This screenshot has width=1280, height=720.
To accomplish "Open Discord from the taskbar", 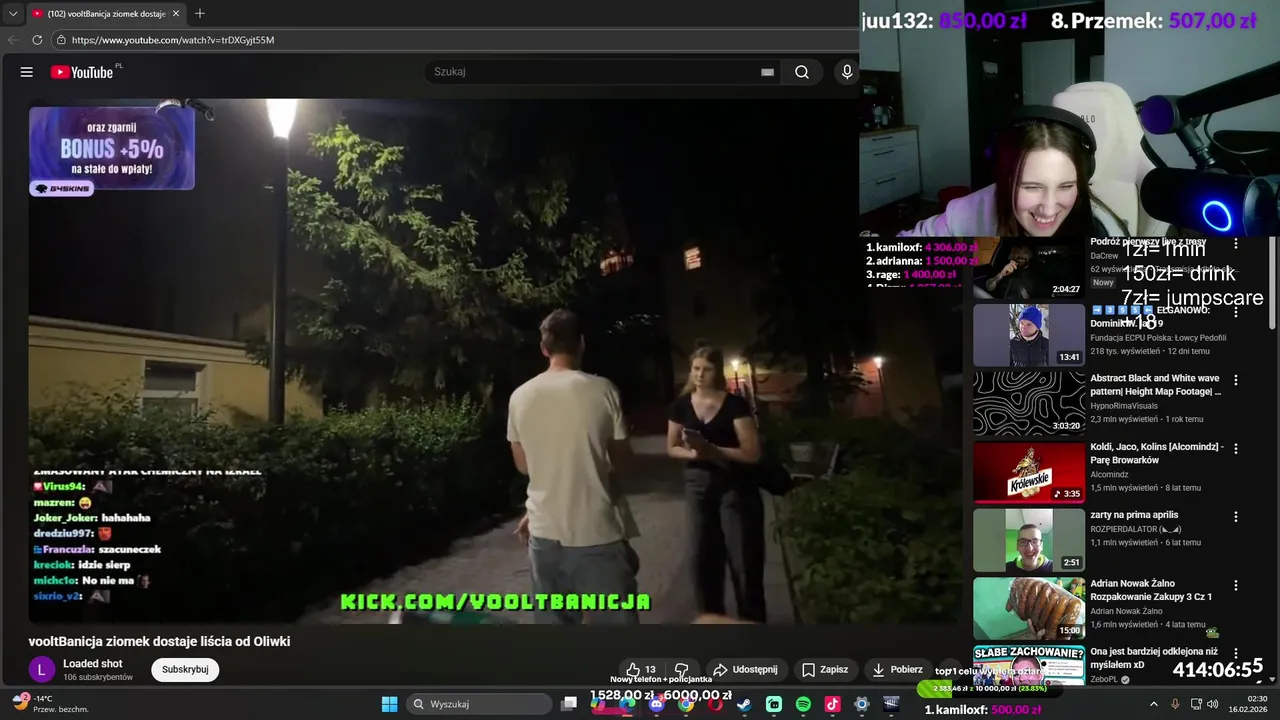I will [x=656, y=704].
